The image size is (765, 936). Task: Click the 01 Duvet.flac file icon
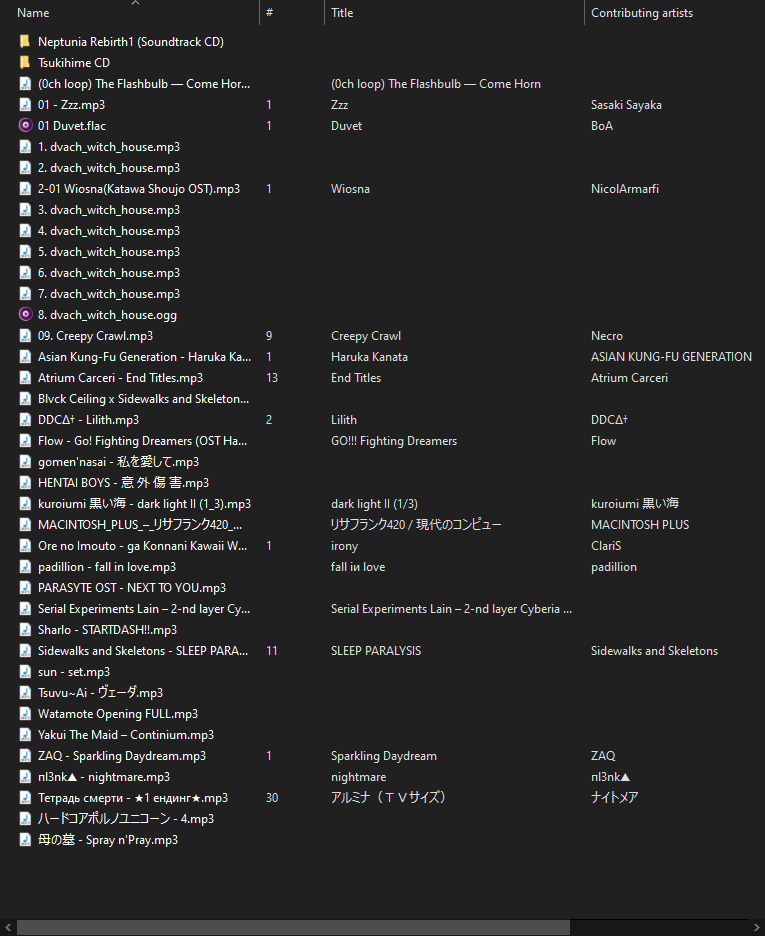[25, 125]
